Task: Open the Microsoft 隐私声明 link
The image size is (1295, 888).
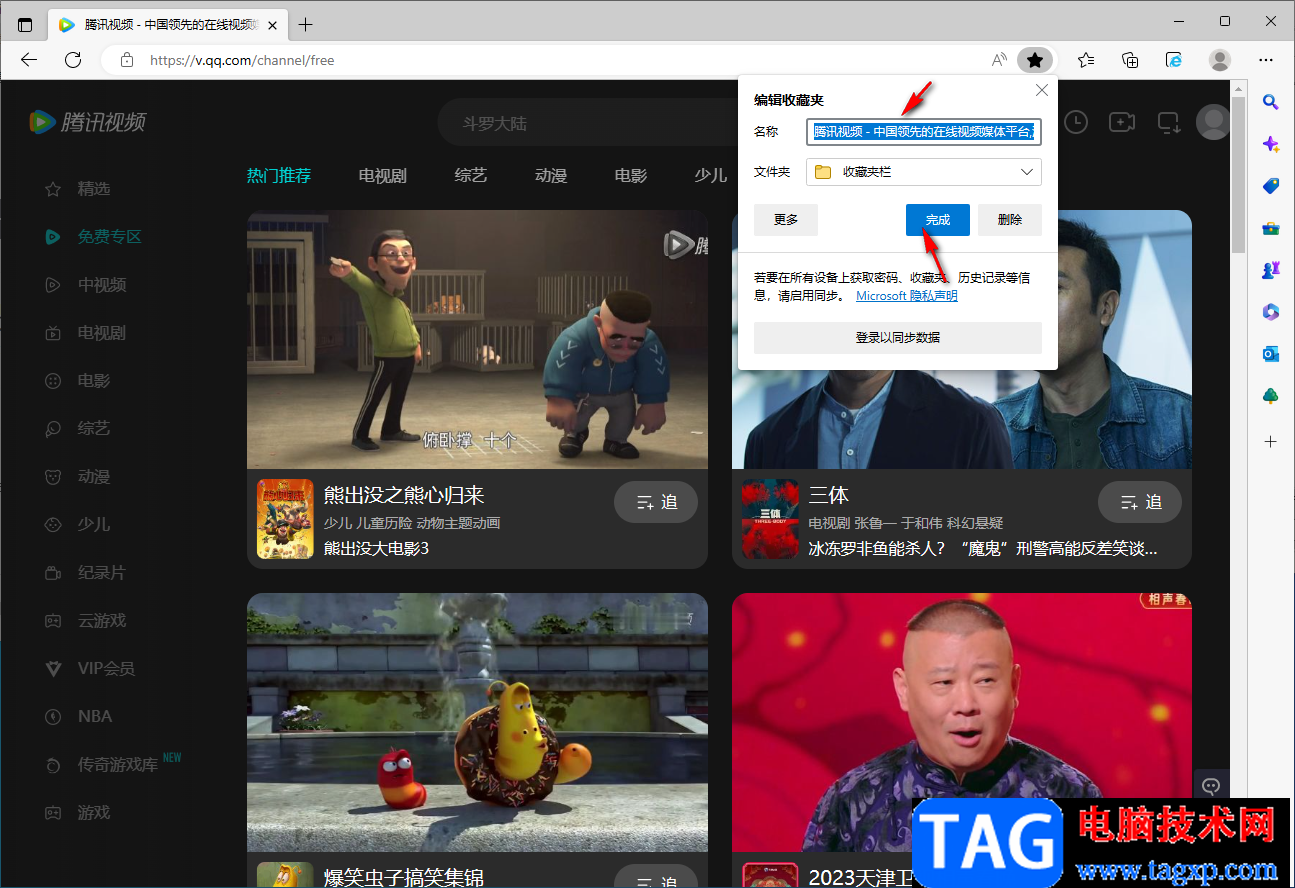Action: [907, 296]
